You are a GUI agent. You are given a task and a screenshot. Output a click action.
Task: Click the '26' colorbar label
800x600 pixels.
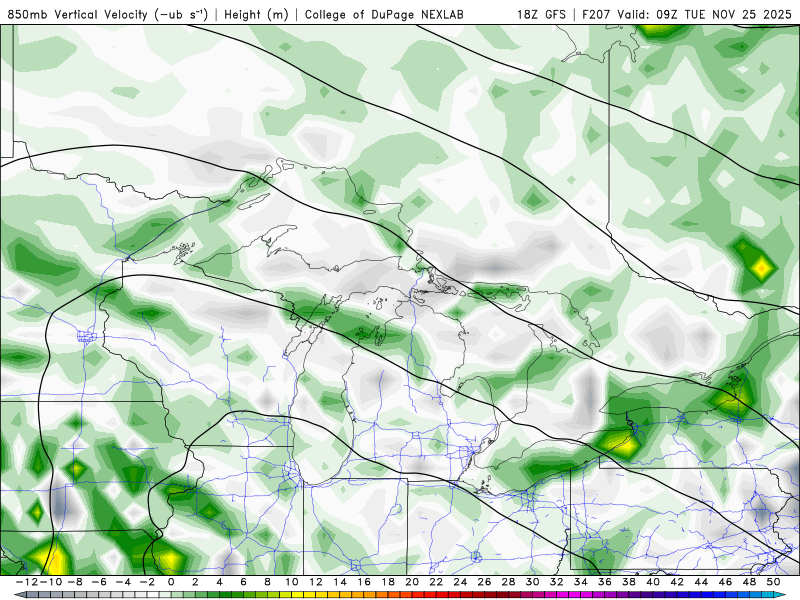click(484, 582)
